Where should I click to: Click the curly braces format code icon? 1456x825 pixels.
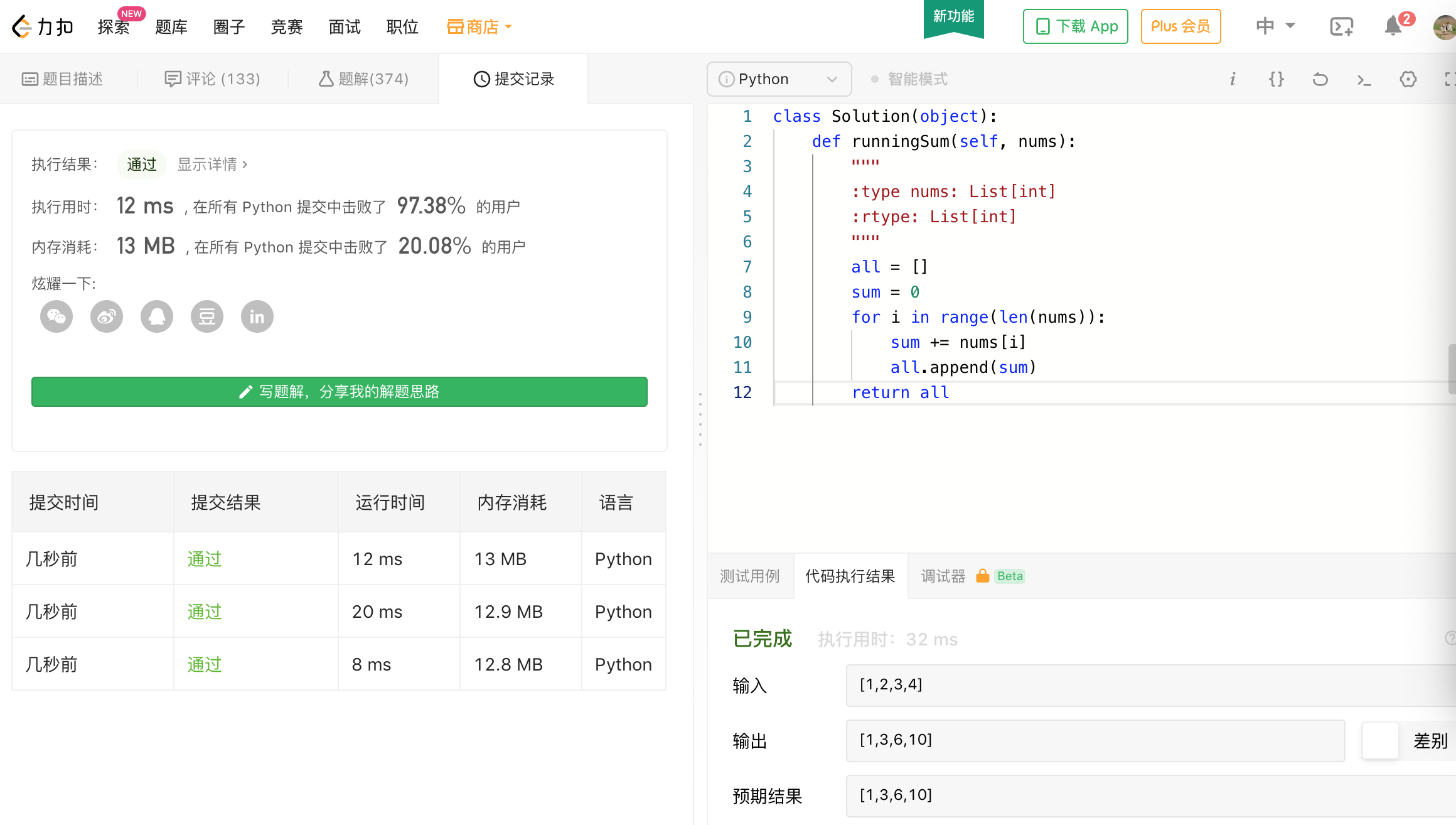click(x=1277, y=79)
